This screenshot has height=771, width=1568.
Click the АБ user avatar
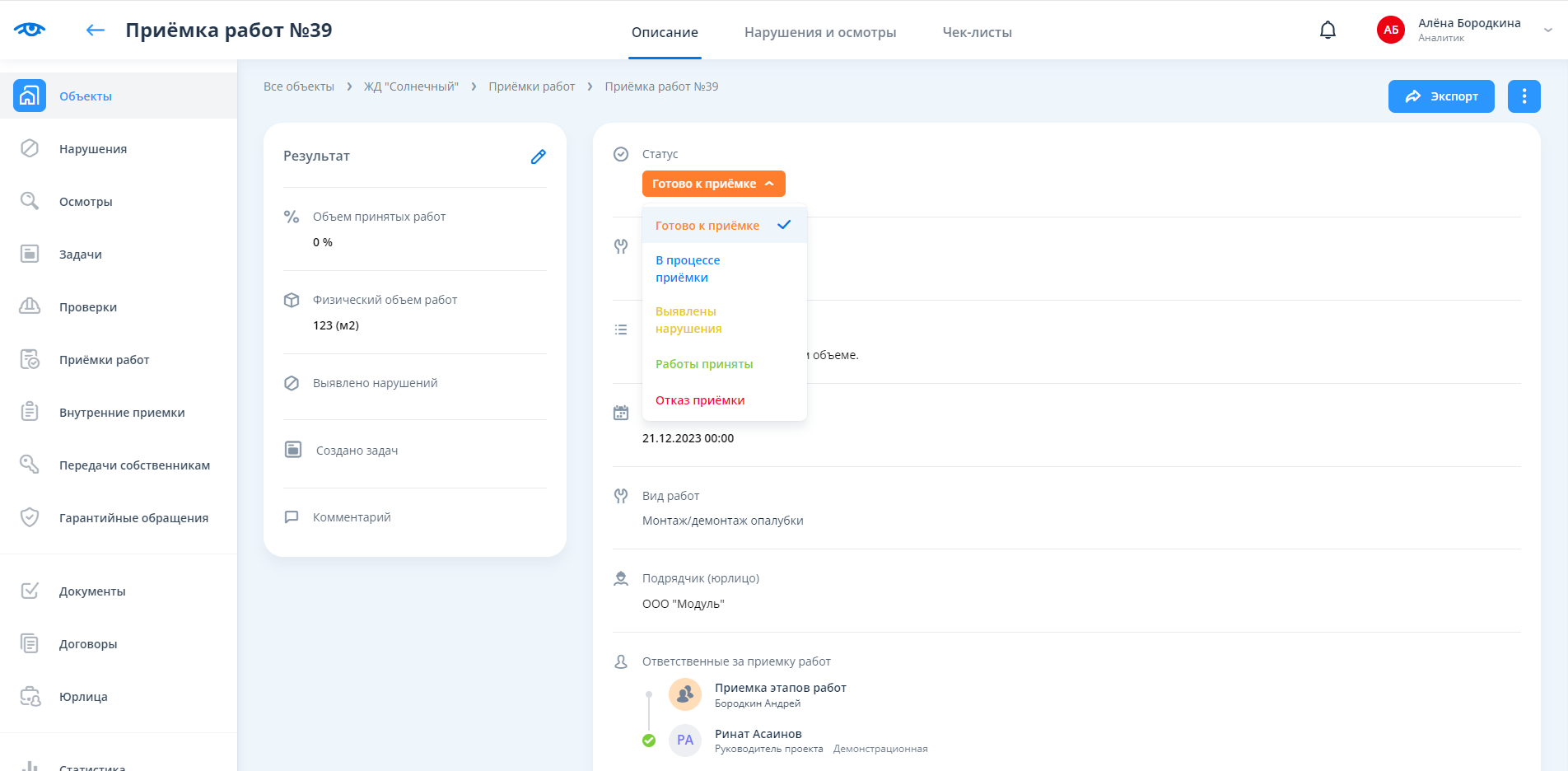tap(1390, 30)
